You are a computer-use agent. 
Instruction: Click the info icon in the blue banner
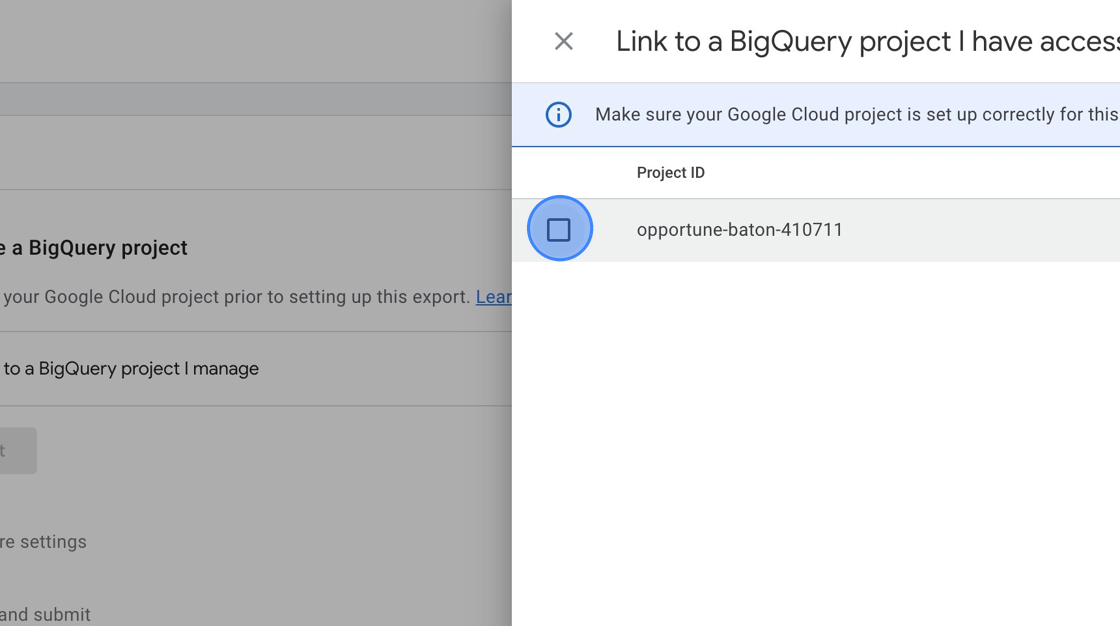559,114
